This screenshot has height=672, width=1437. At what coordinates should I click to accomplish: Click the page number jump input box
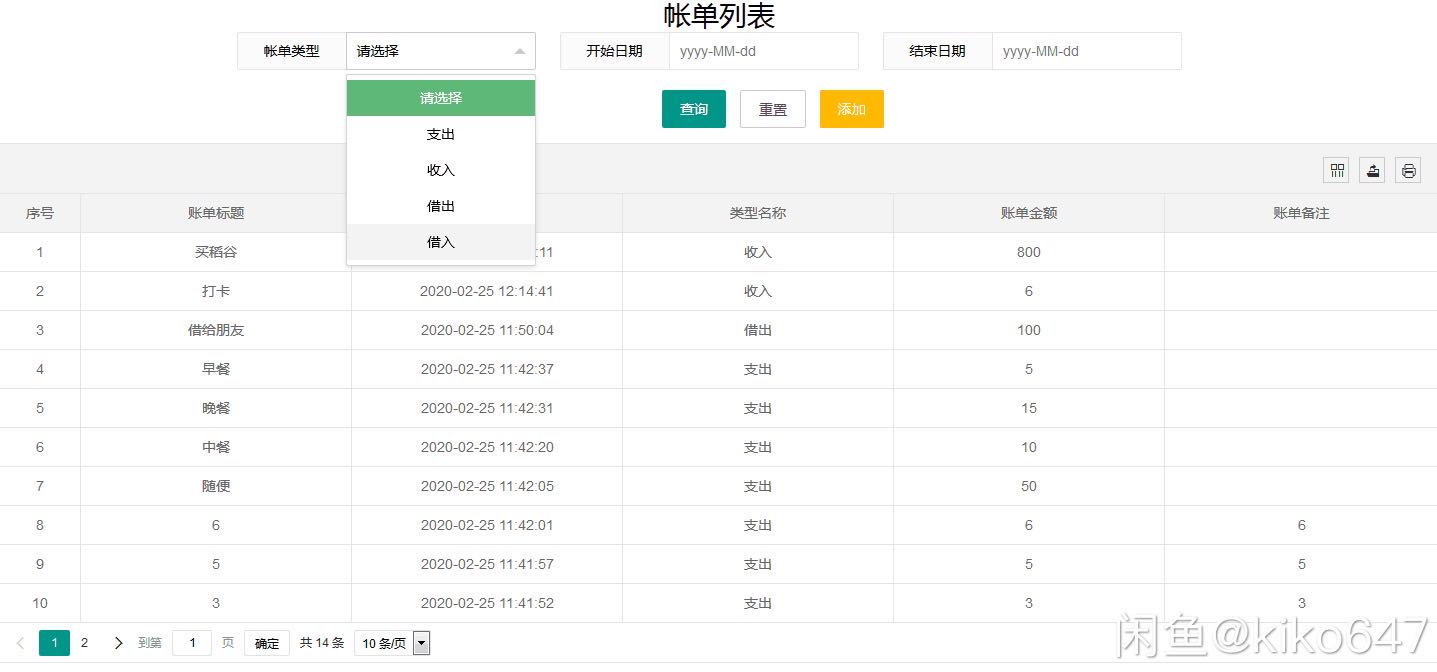coord(192,643)
